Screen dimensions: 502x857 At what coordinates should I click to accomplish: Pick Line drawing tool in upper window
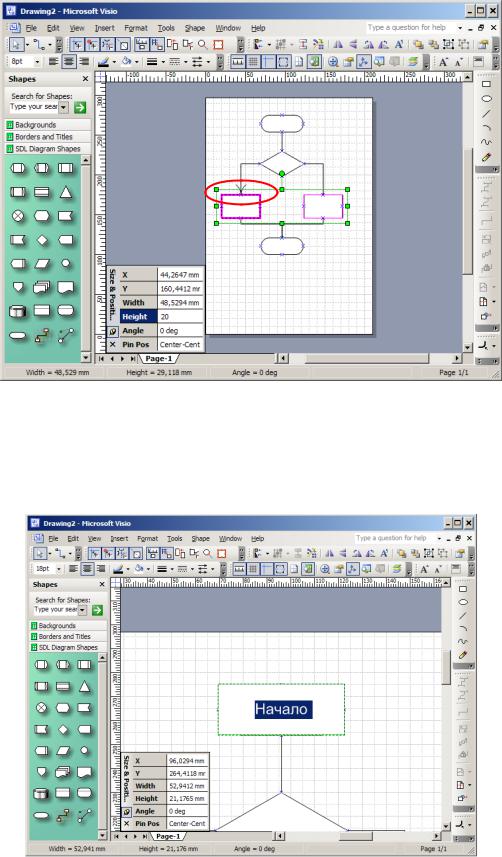click(486, 114)
